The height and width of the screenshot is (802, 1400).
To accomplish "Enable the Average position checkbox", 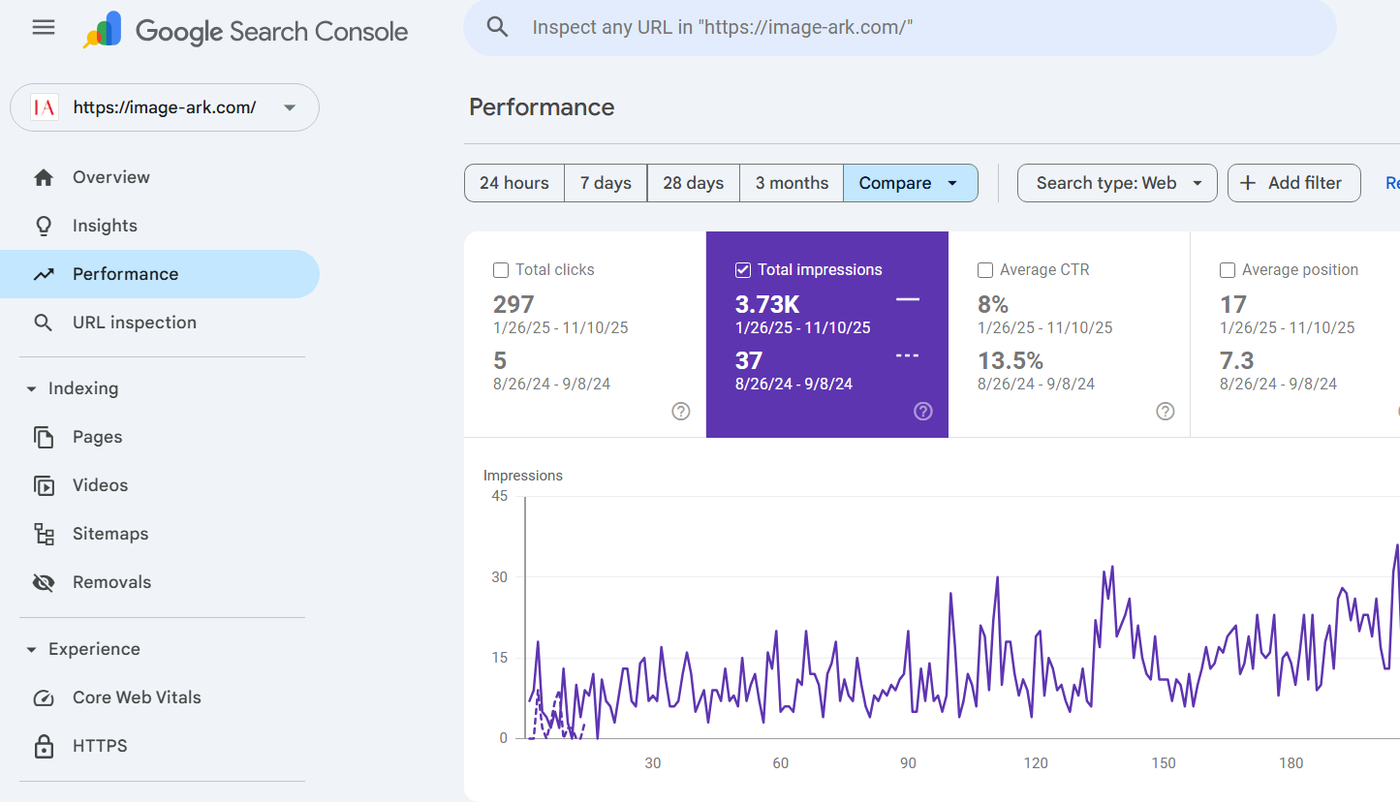I will [1227, 270].
